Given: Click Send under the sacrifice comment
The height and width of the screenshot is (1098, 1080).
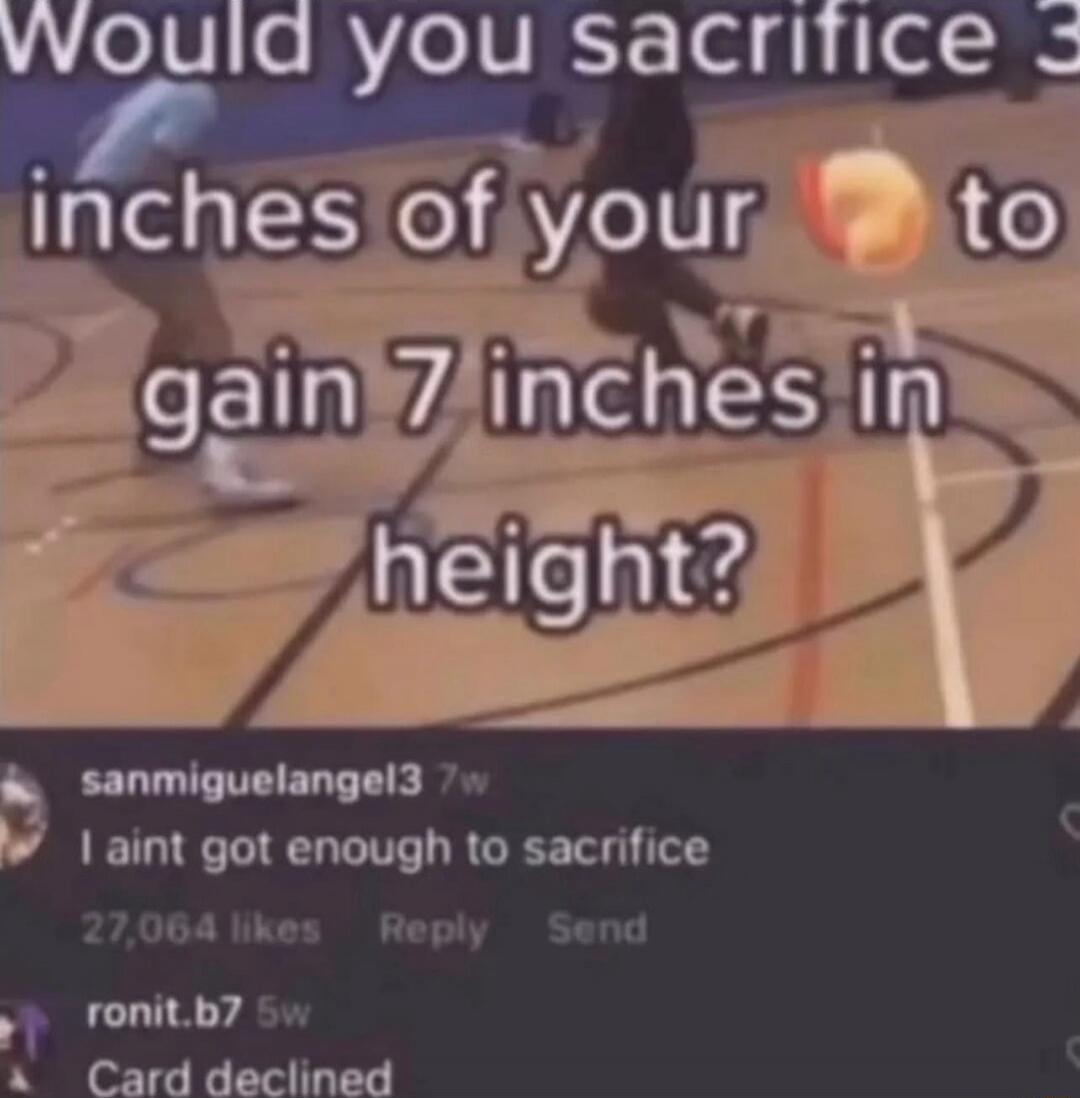Looking at the screenshot, I should click(x=597, y=929).
